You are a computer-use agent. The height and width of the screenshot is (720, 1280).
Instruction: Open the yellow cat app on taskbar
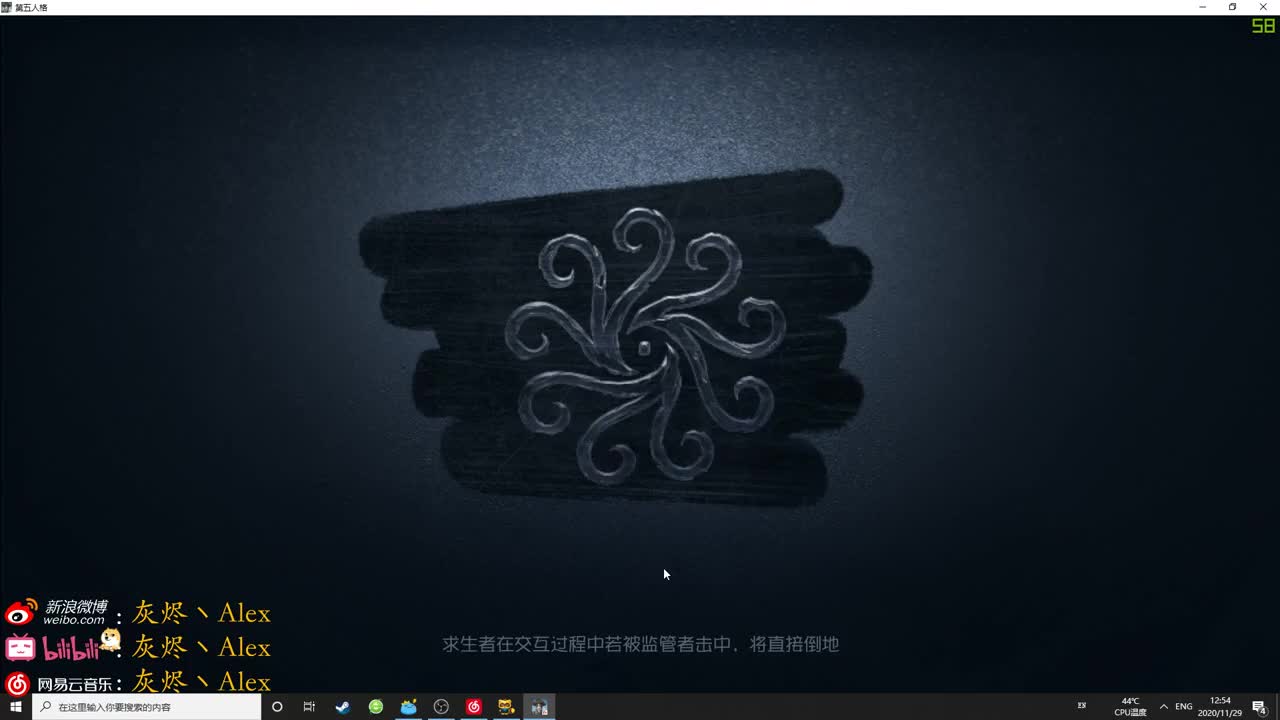coord(506,707)
